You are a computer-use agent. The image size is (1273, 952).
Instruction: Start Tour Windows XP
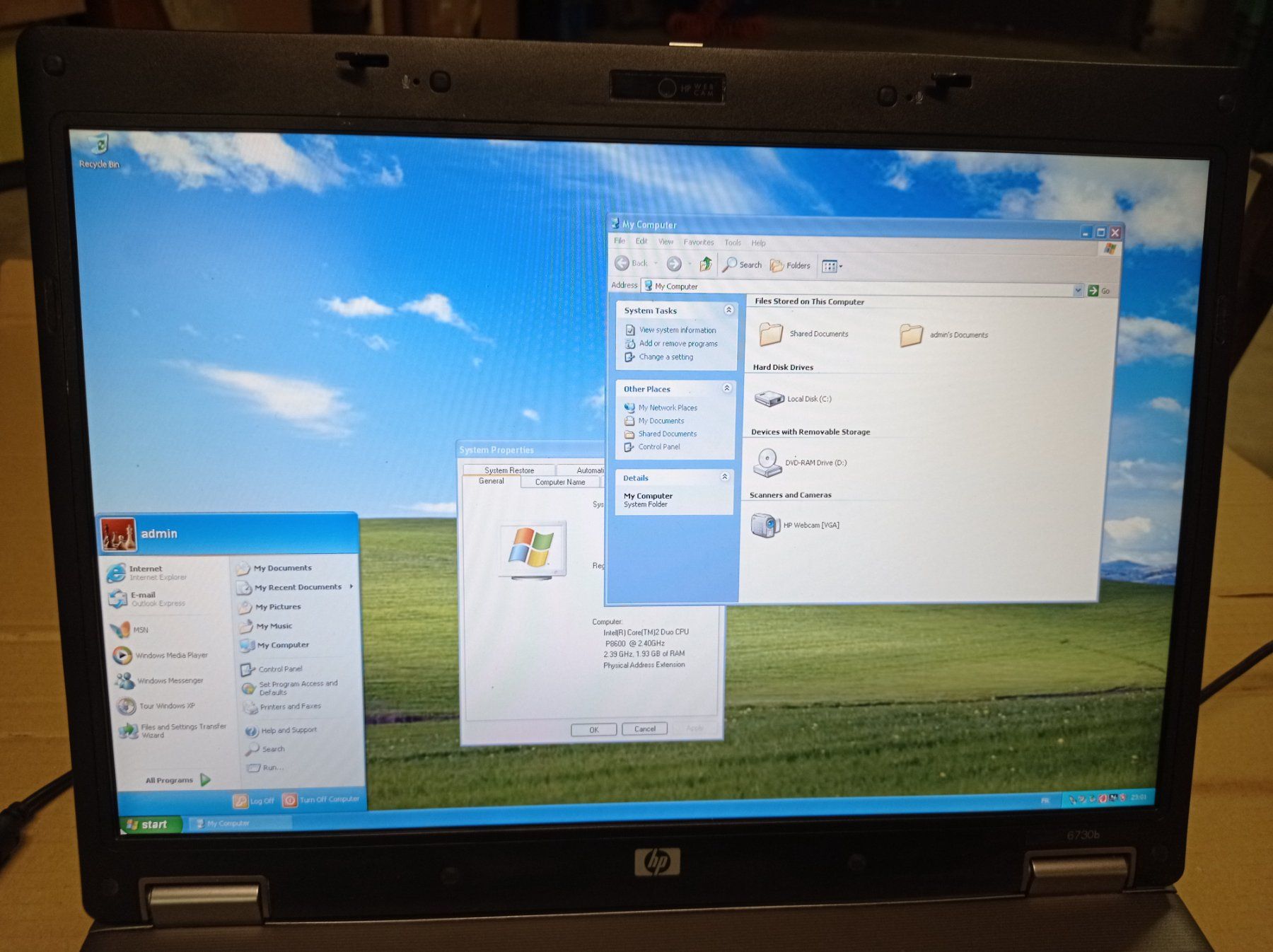(156, 705)
